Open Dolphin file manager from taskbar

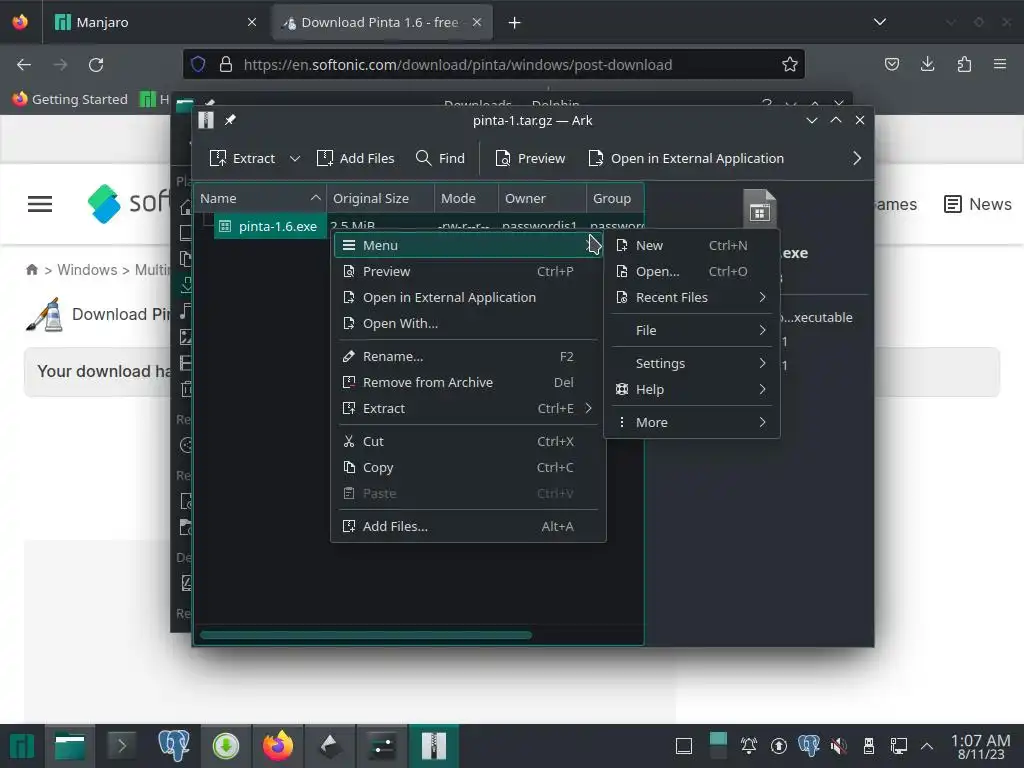point(69,746)
